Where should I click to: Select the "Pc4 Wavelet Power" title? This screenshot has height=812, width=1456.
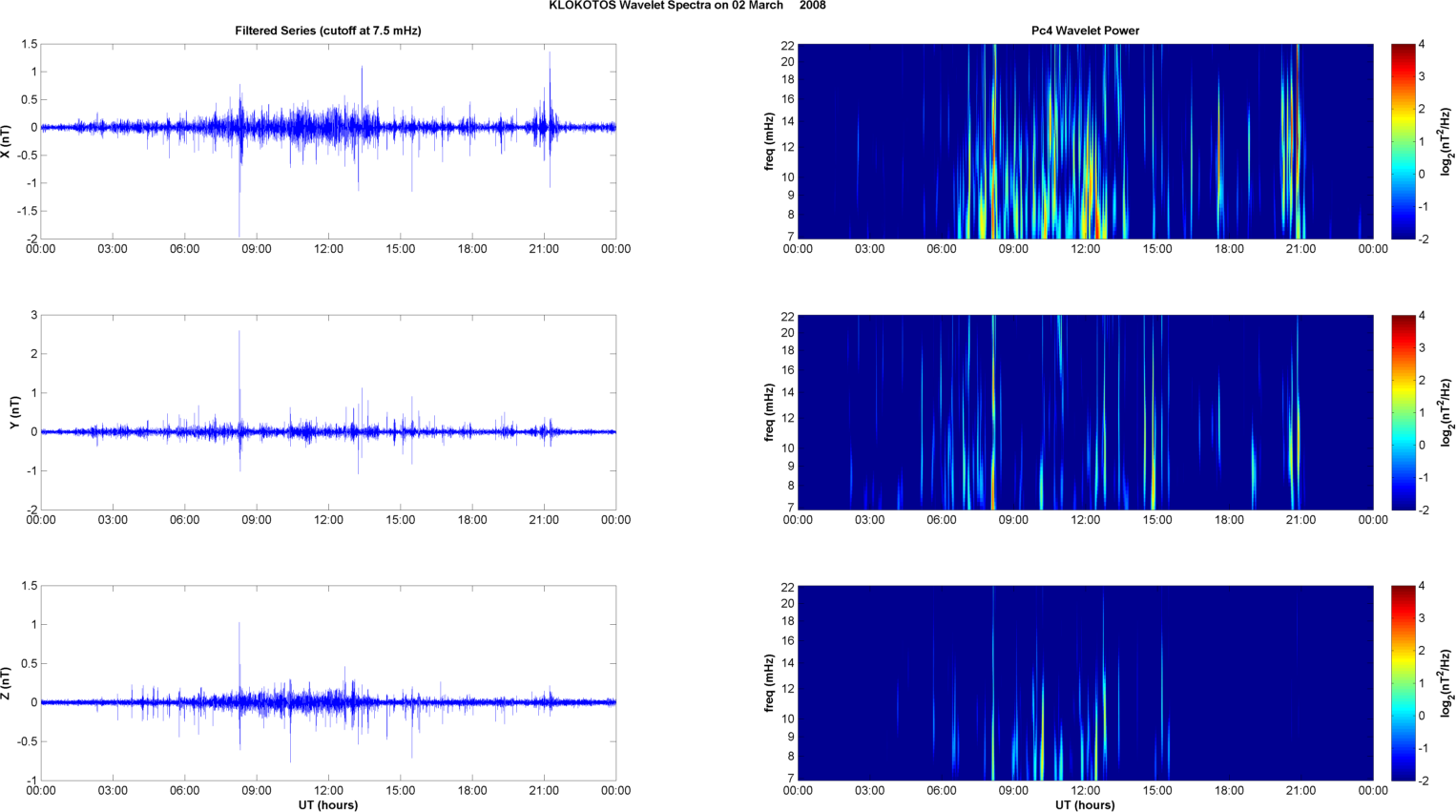(1085, 31)
